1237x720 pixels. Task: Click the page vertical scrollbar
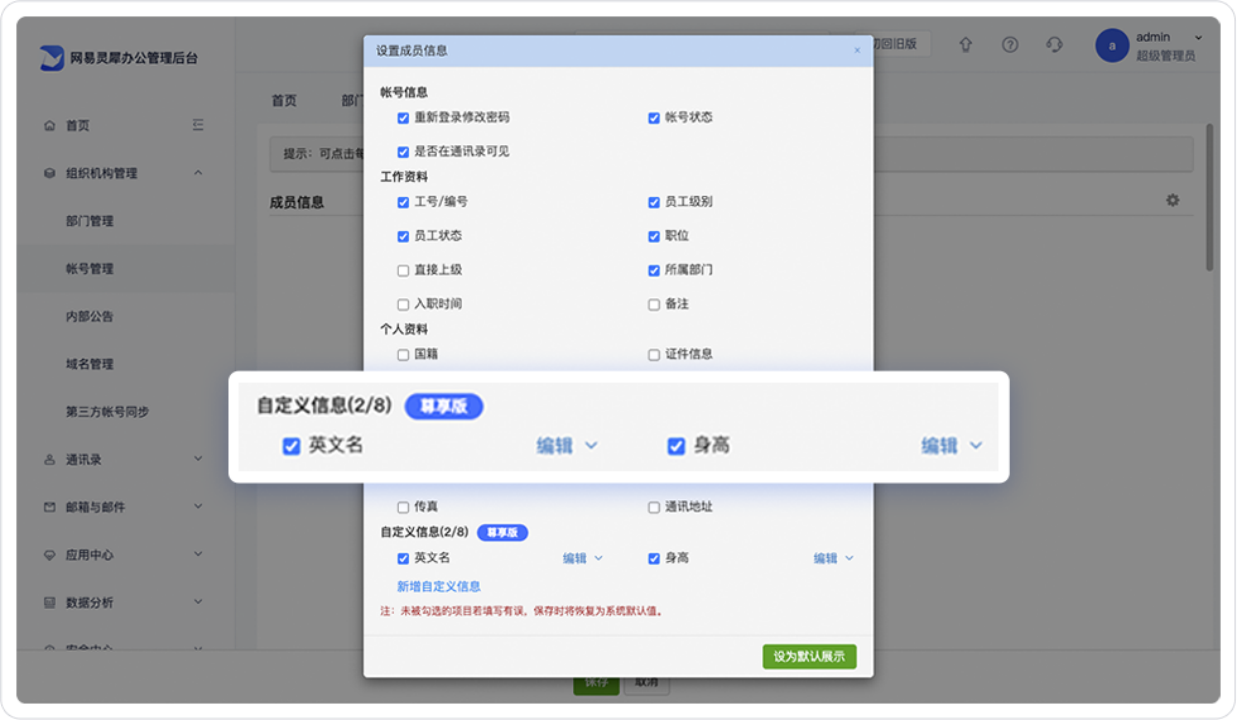pyautogui.click(x=1209, y=200)
